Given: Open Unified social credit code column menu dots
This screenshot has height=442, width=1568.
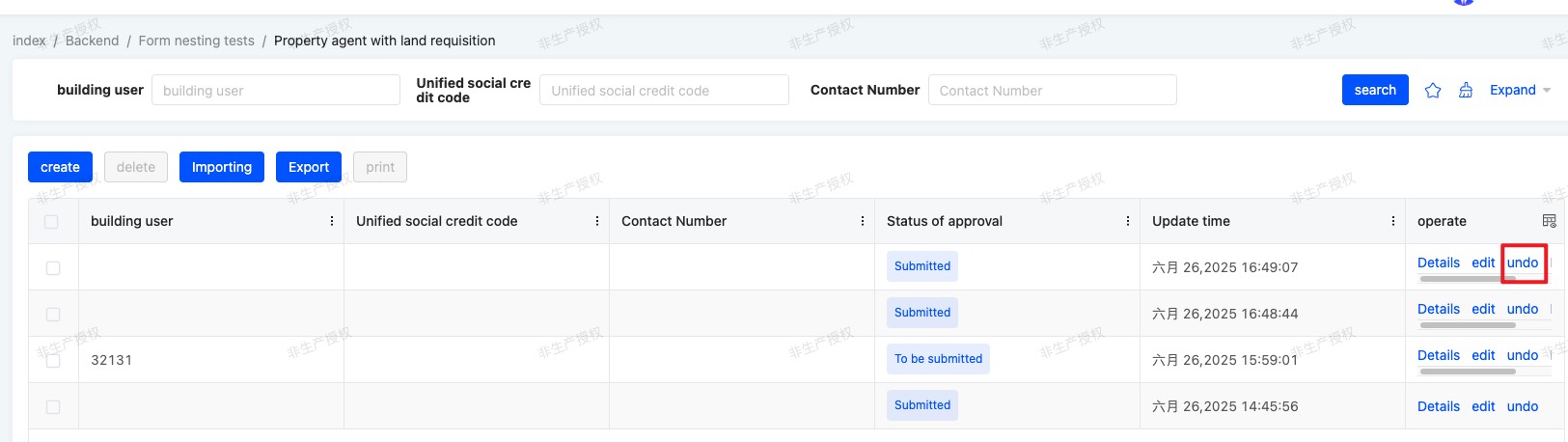Looking at the screenshot, I should click(x=597, y=221).
